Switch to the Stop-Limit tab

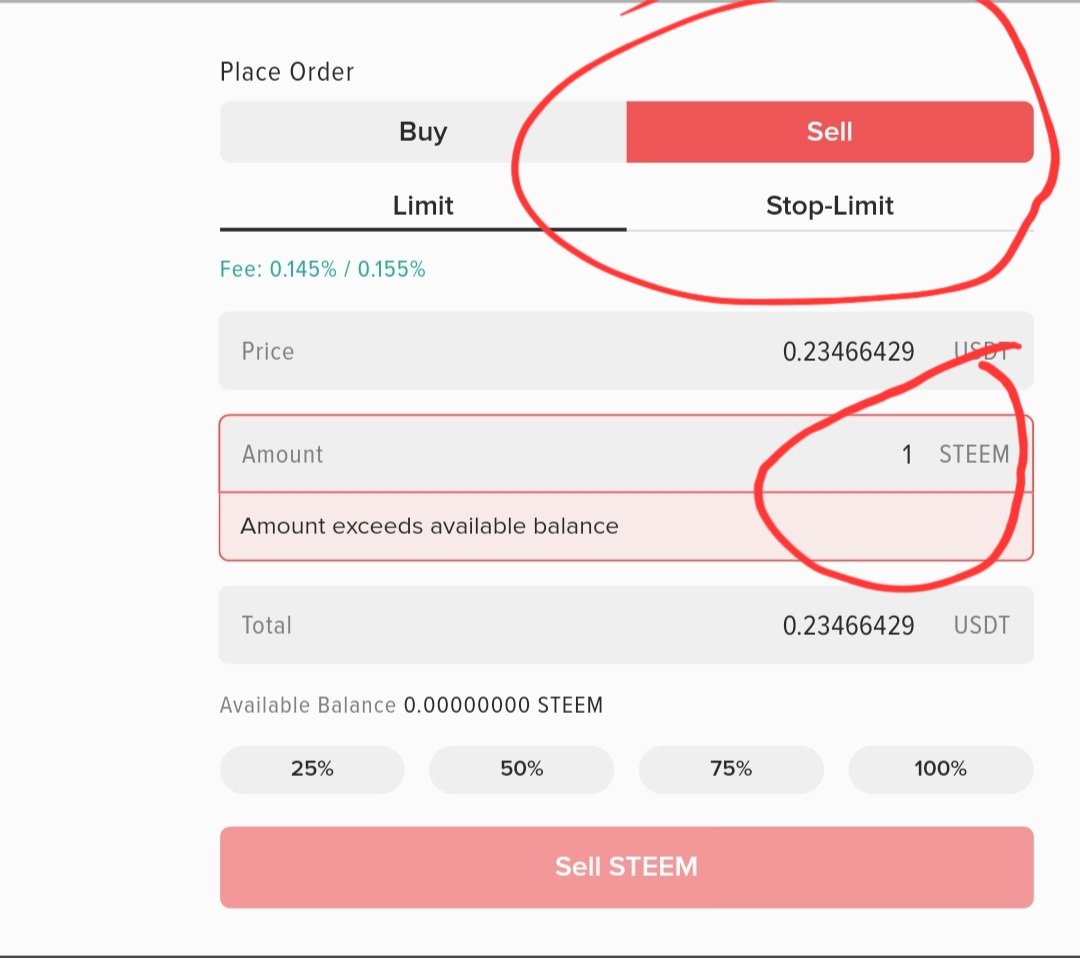tap(830, 206)
